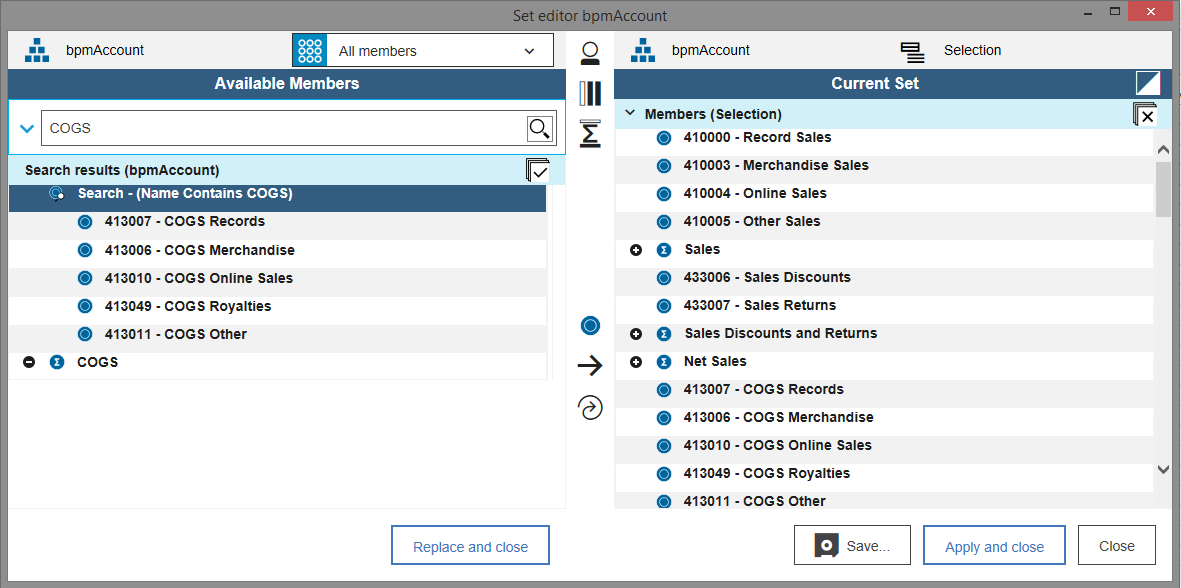
Task: Click the bpmAccount hierarchy icon on the left
Action: [x=37, y=49]
